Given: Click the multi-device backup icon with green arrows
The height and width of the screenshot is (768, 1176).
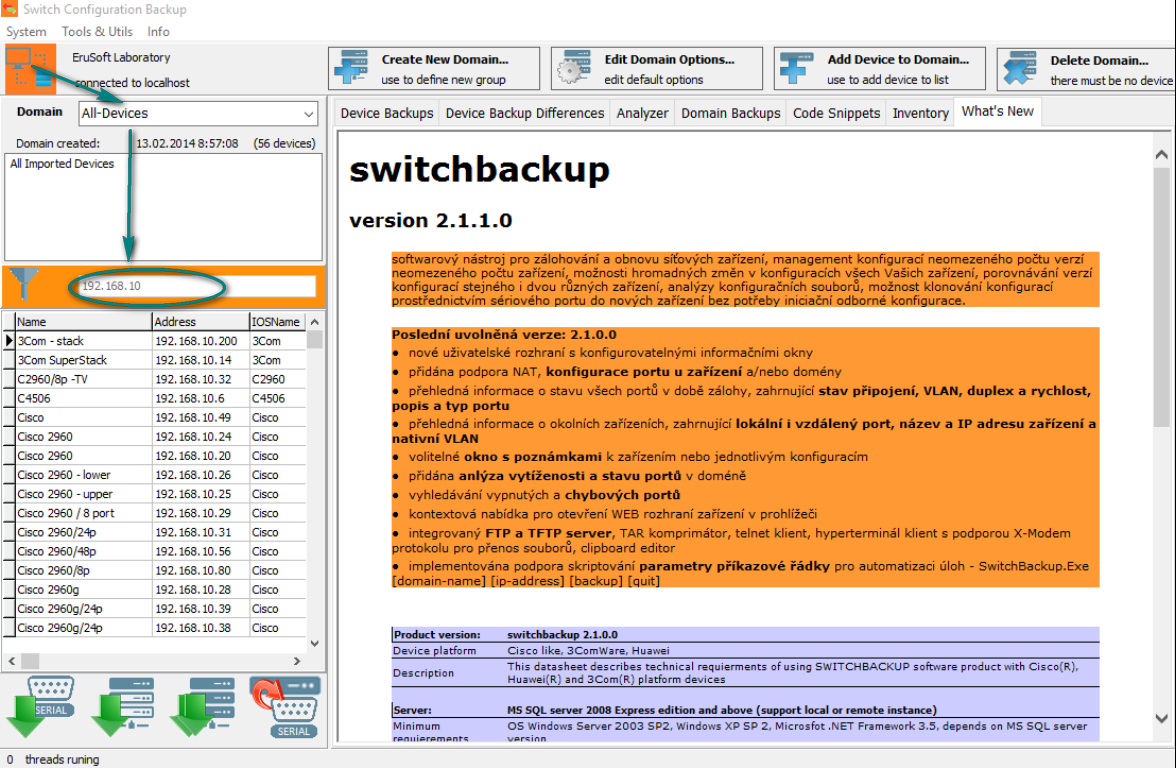Looking at the screenshot, I should (204, 706).
